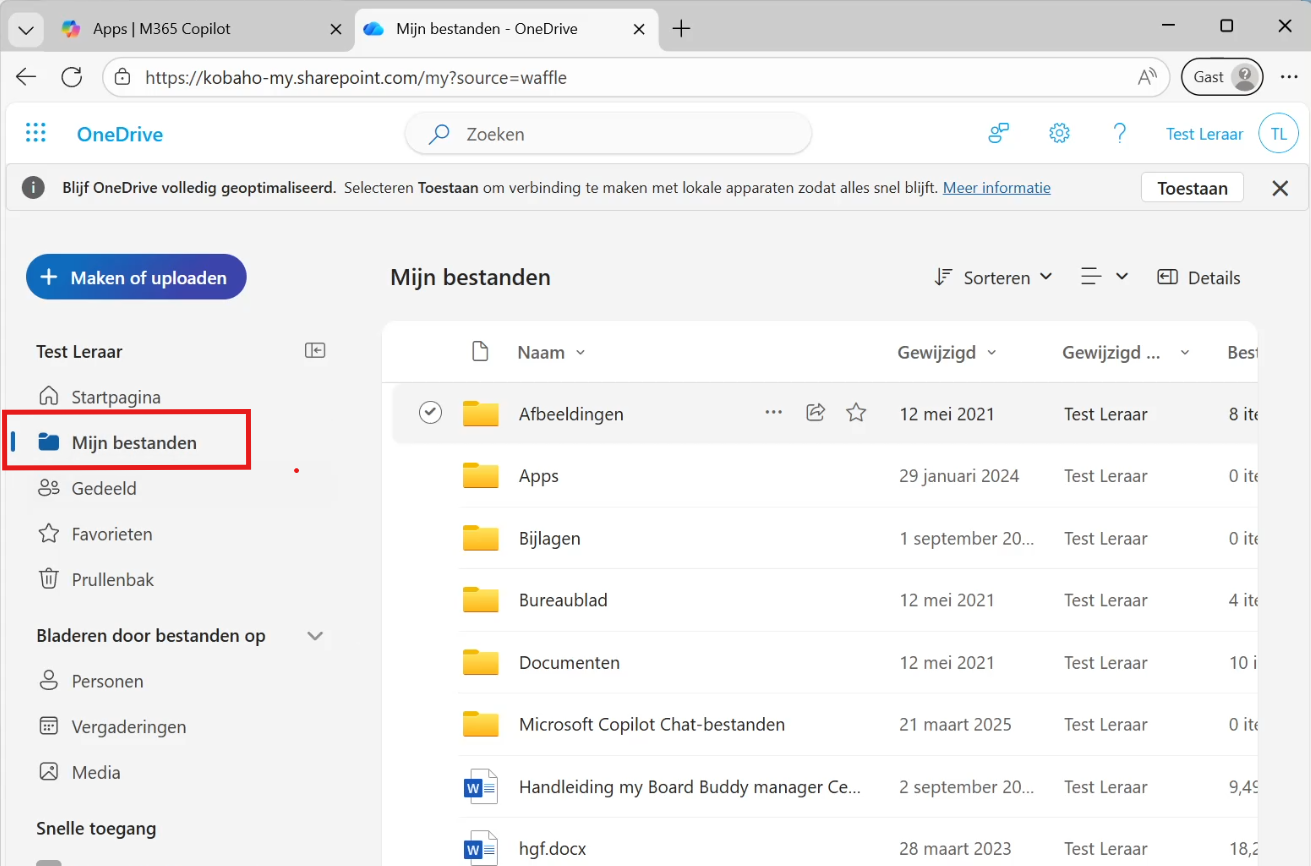Open the Details pane
The image size is (1311, 866).
click(x=1199, y=278)
